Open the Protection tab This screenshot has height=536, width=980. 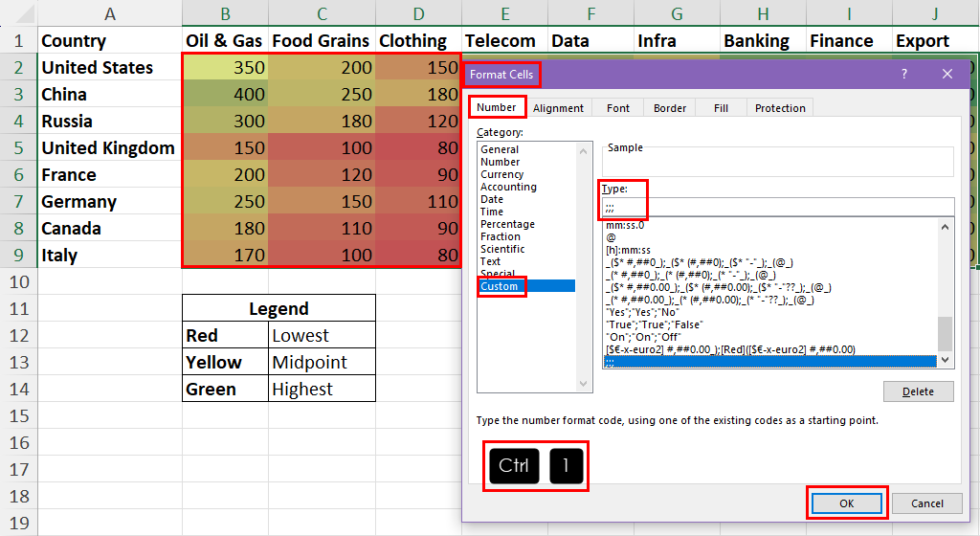780,108
